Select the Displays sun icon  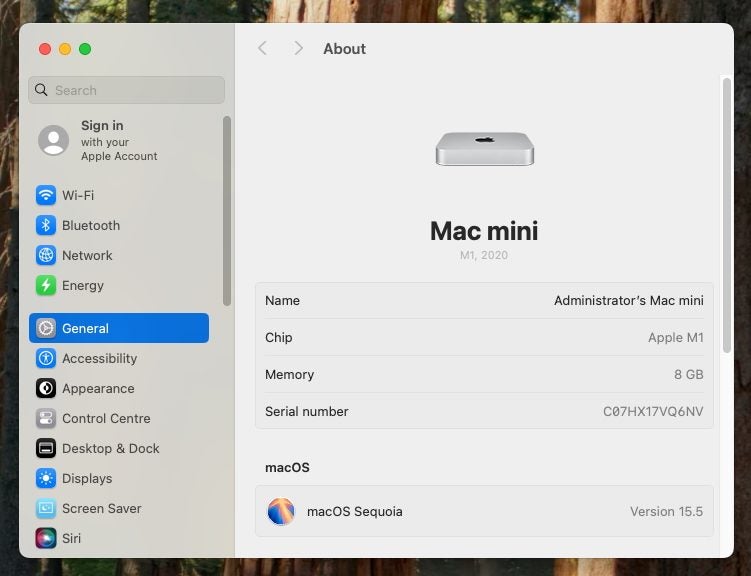point(46,478)
